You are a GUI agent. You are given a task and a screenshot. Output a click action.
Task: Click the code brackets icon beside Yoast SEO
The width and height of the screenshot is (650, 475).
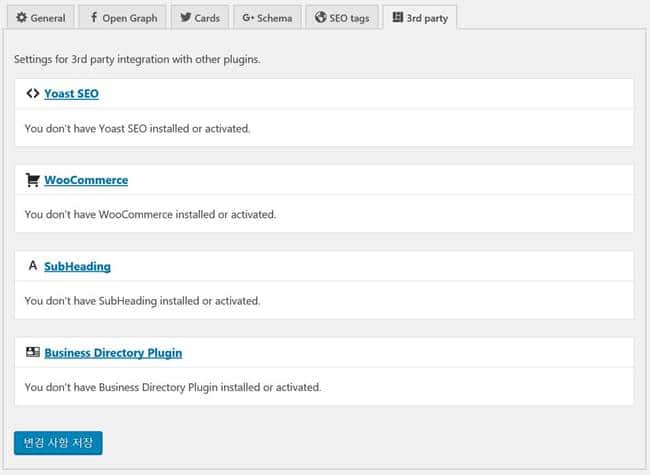click(x=32, y=94)
